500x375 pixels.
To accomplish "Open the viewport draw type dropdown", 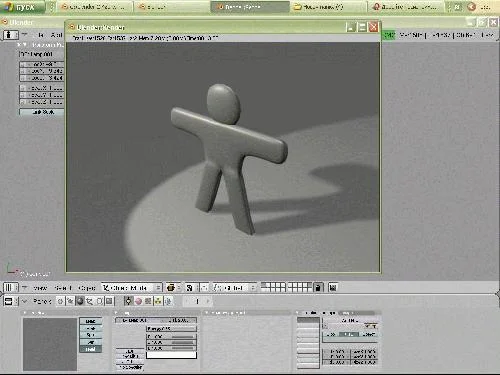I will (173, 287).
